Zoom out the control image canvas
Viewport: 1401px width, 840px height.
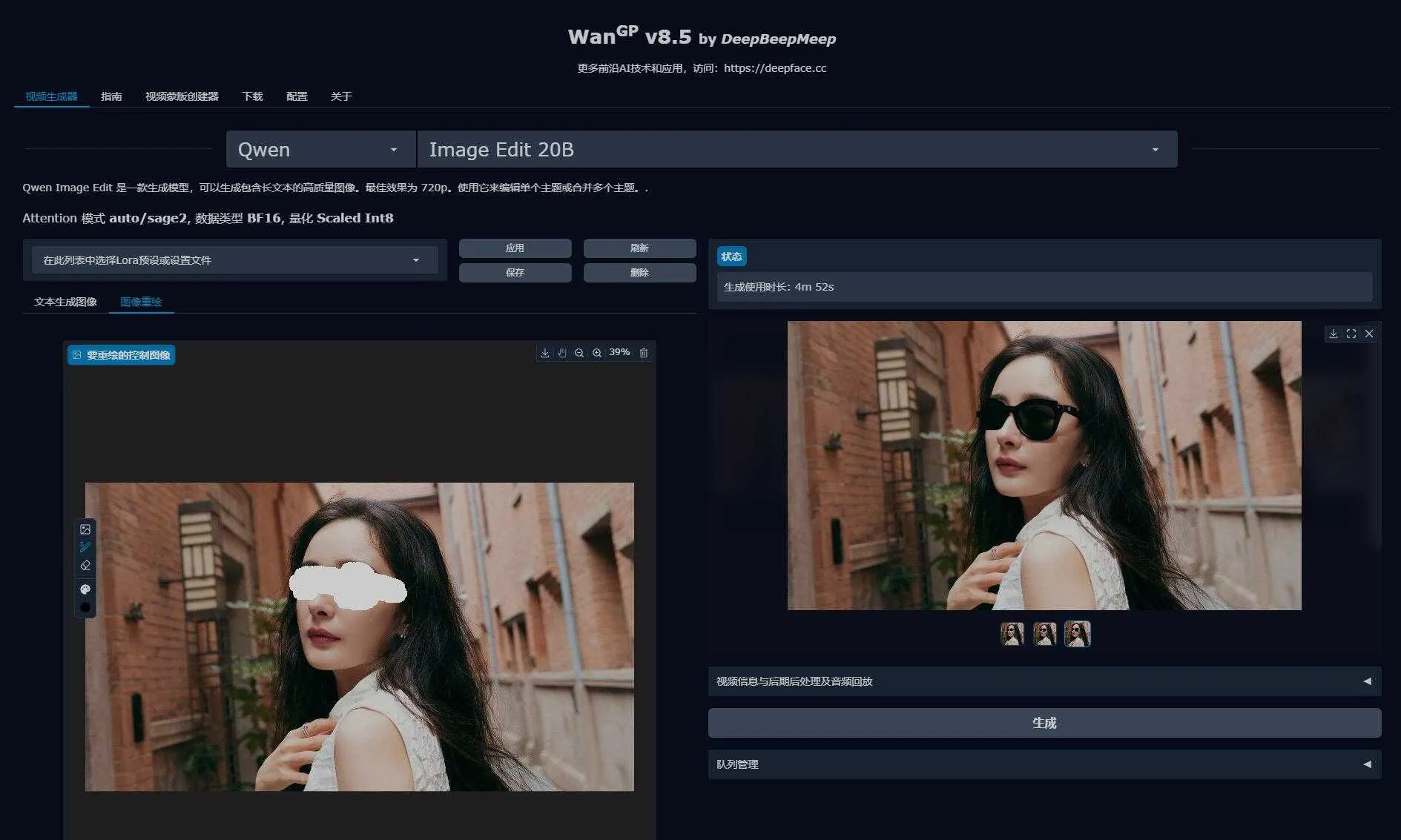579,353
